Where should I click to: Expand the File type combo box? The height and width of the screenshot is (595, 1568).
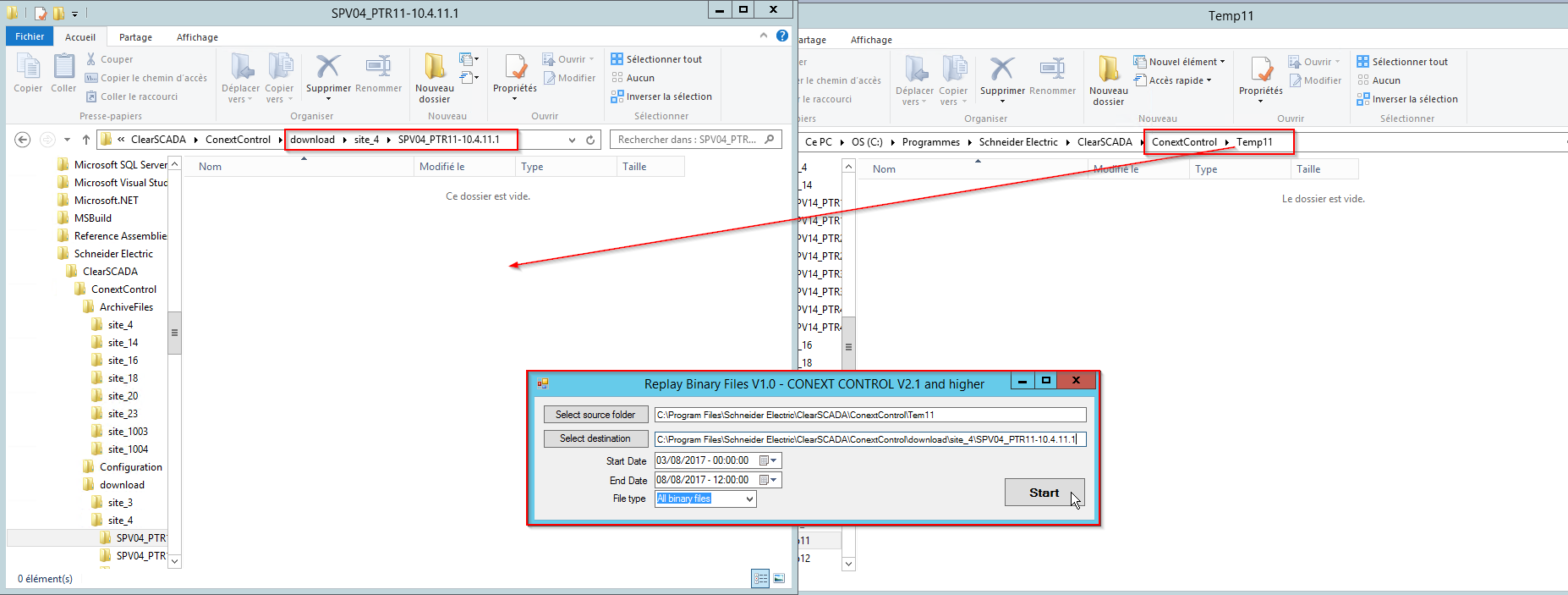click(x=749, y=499)
